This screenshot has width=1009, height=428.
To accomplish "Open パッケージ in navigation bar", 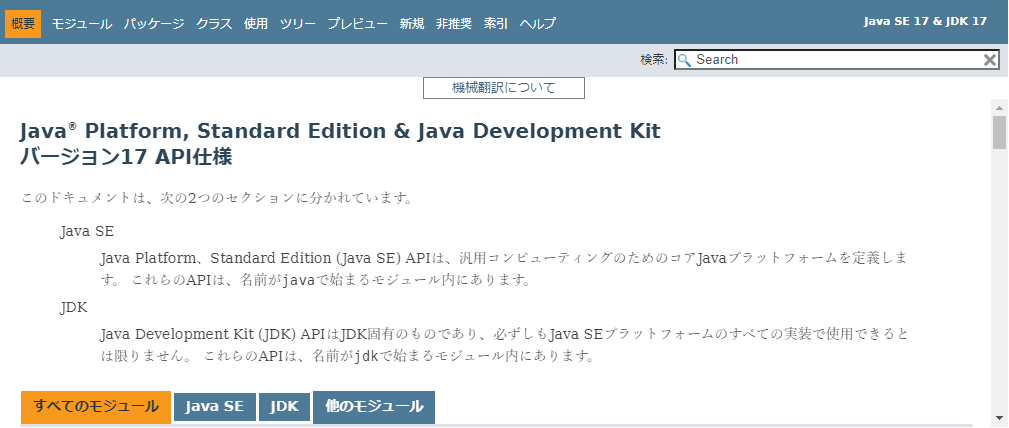I will click(154, 24).
